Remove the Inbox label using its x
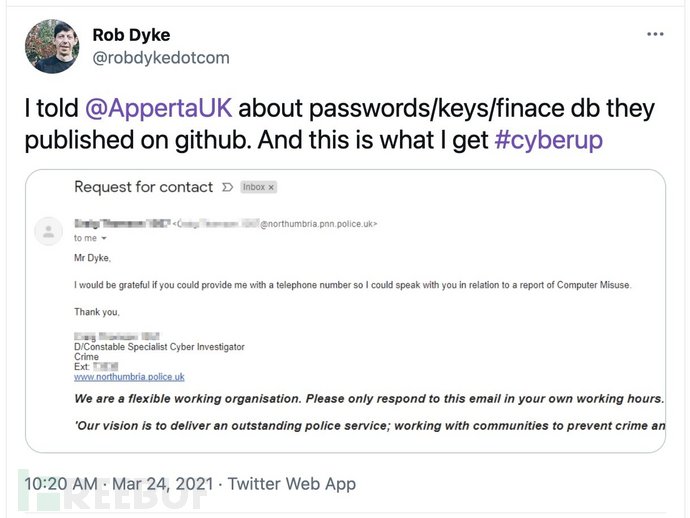The width and height of the screenshot is (690, 518). pos(271,187)
